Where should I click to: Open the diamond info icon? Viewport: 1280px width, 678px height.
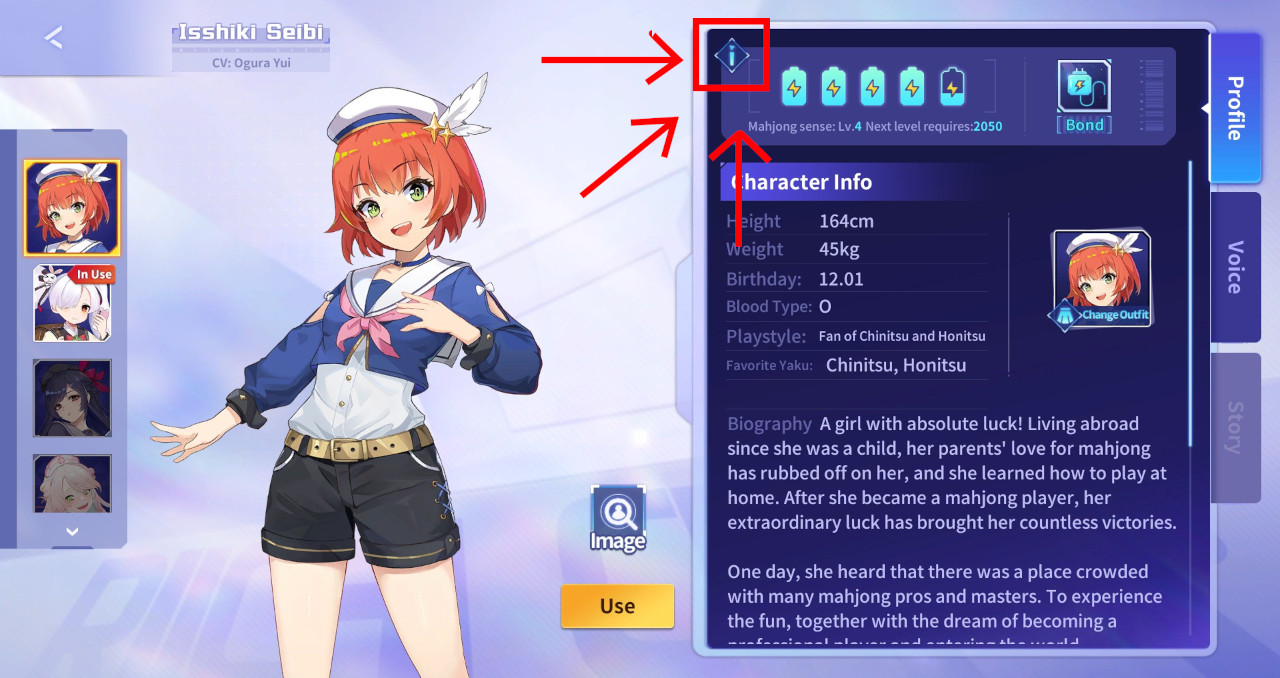732,56
